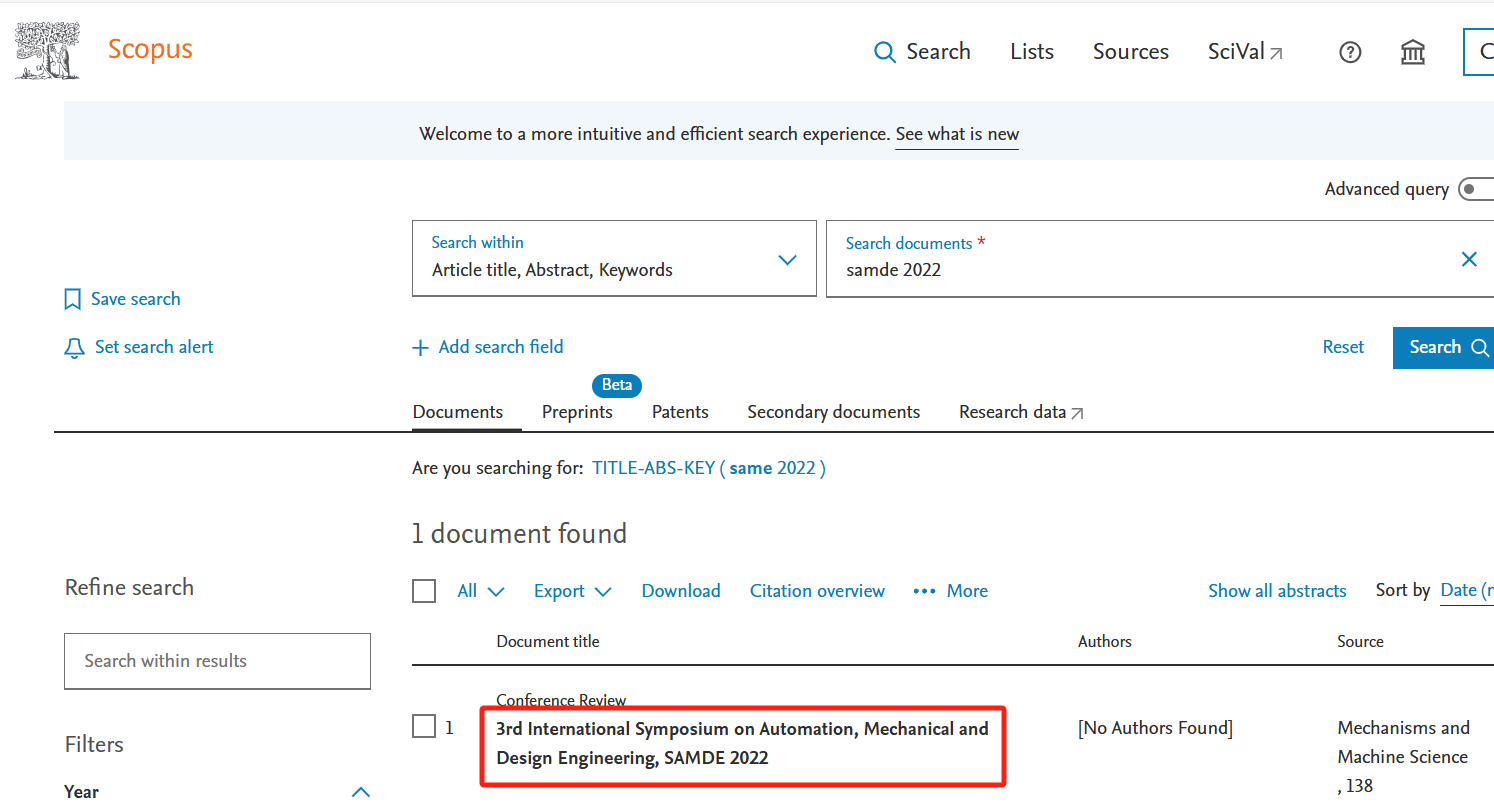Click the Authors column header
The image size is (1494, 811).
(x=1105, y=642)
